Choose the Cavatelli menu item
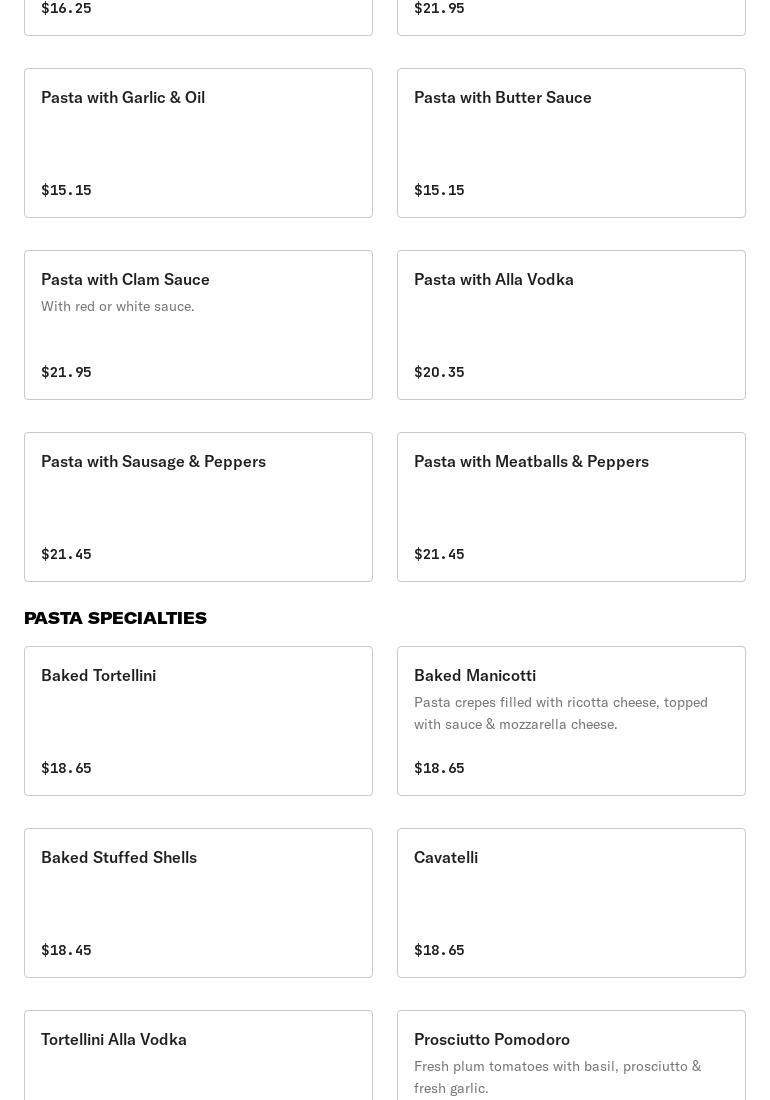This screenshot has height=1100, width=770. coord(571,903)
